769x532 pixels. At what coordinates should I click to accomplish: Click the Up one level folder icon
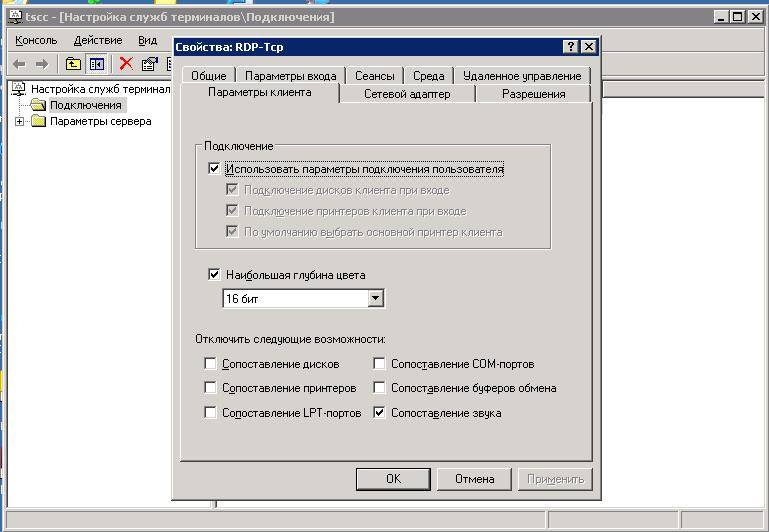73,64
